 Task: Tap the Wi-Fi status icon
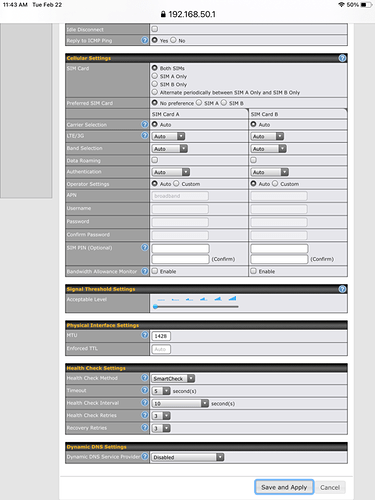(341, 5)
